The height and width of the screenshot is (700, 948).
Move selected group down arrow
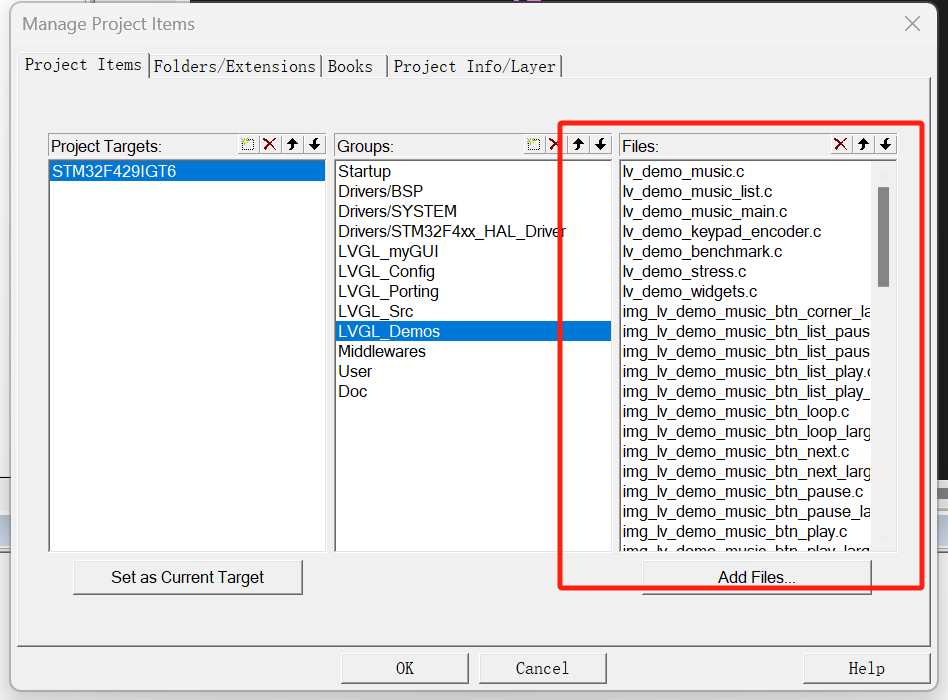(x=600, y=145)
